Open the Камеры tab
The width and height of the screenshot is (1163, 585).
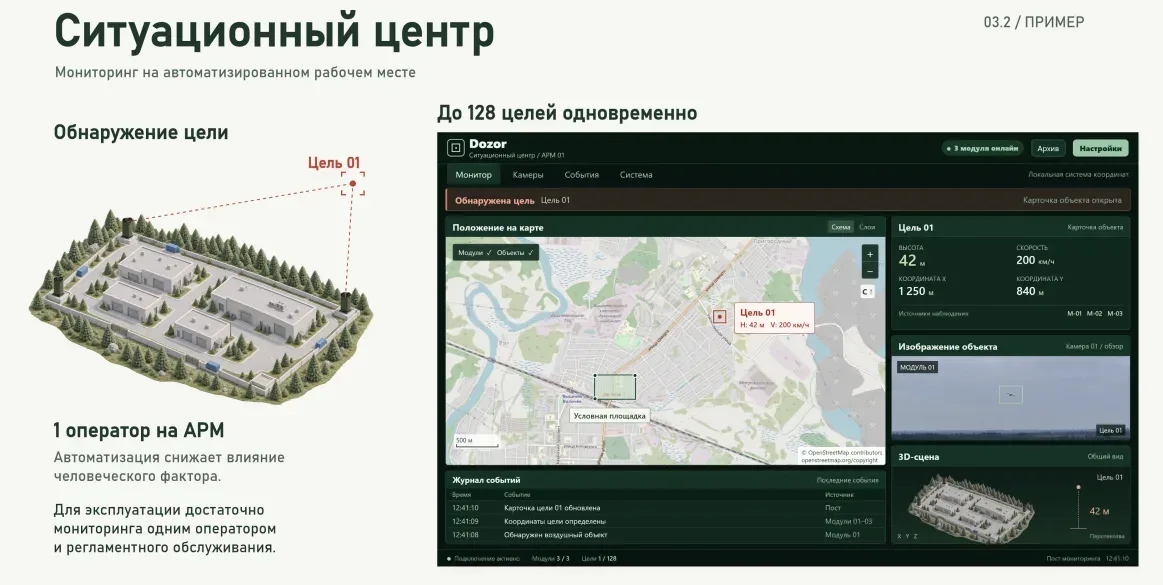(527, 175)
